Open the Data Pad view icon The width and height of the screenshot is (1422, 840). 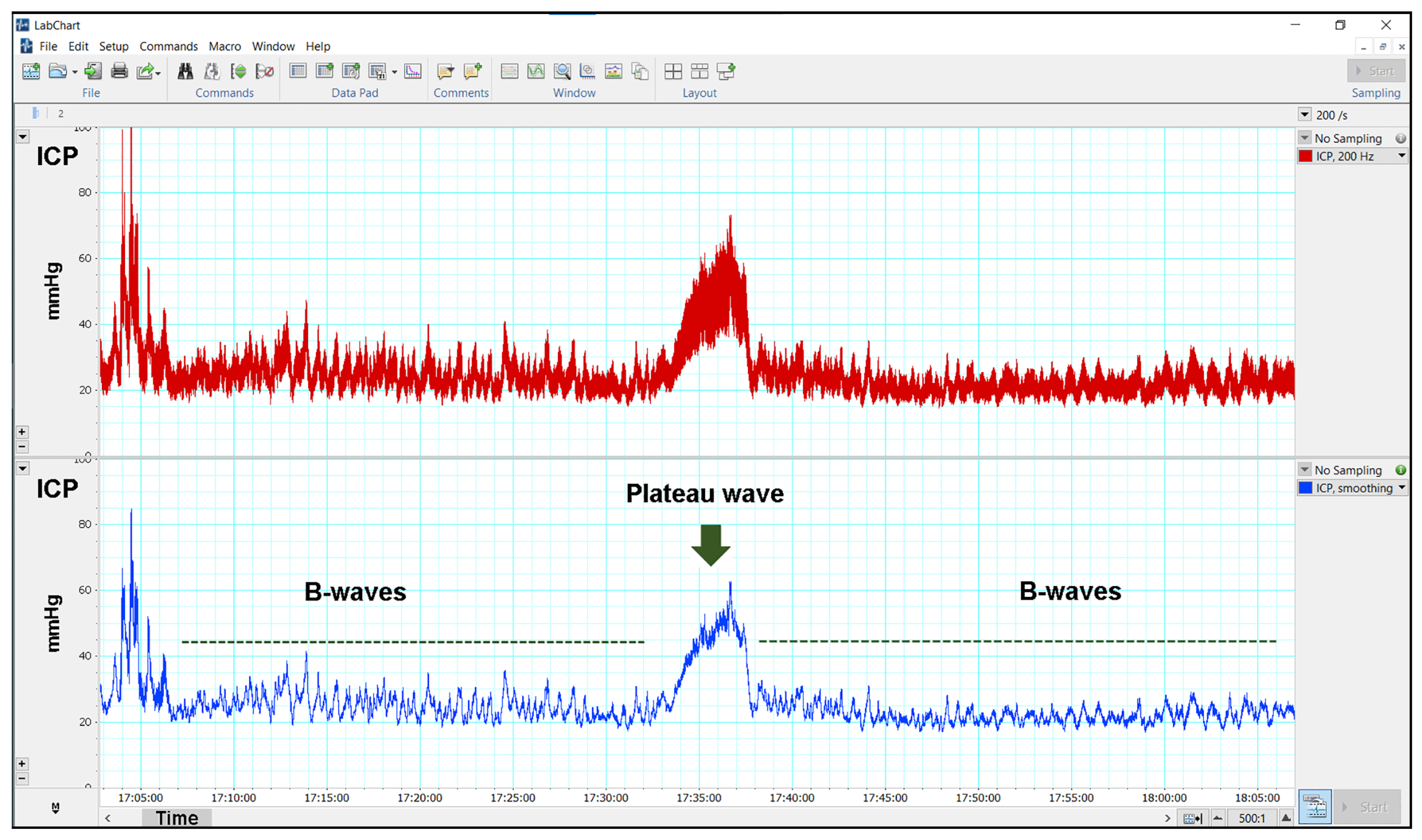(298, 71)
